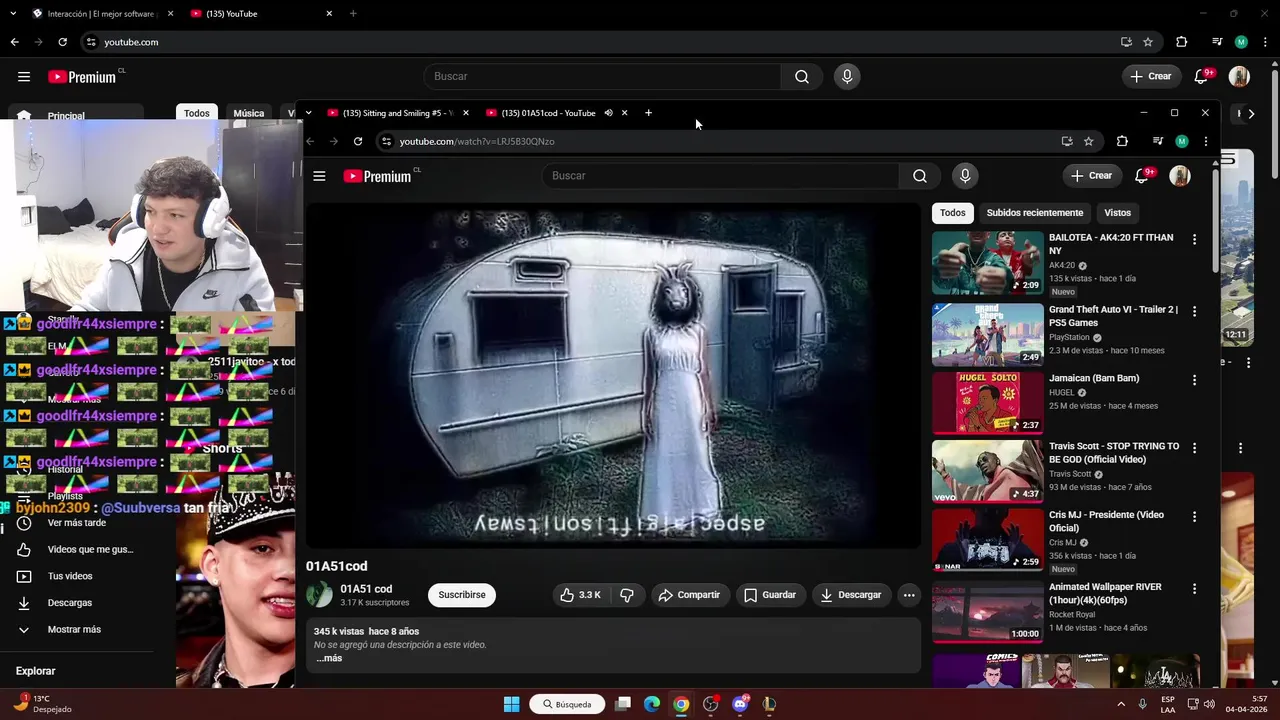This screenshot has height=720, width=1280.
Task: Select the Música chip in the back window
Action: click(x=248, y=113)
